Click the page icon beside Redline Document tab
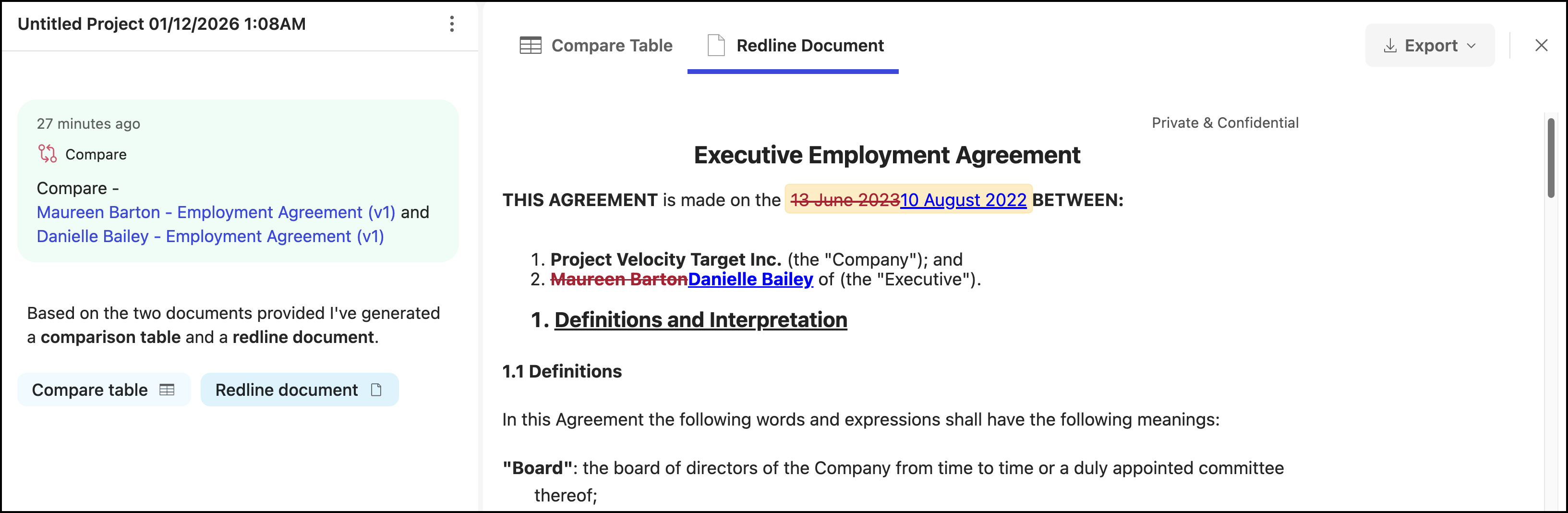The height and width of the screenshot is (513, 1568). [x=716, y=46]
